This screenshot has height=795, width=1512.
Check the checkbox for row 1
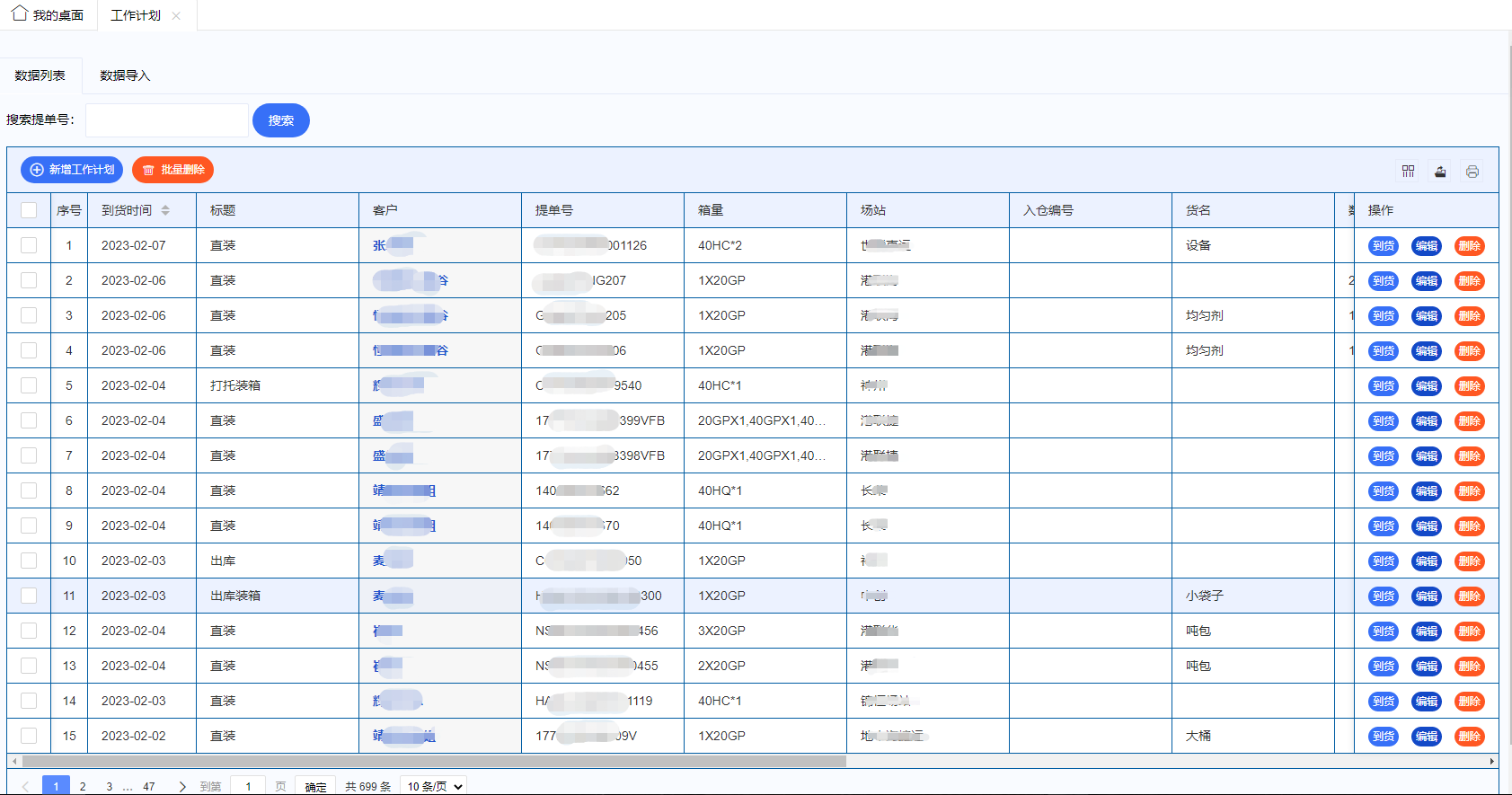pos(29,245)
